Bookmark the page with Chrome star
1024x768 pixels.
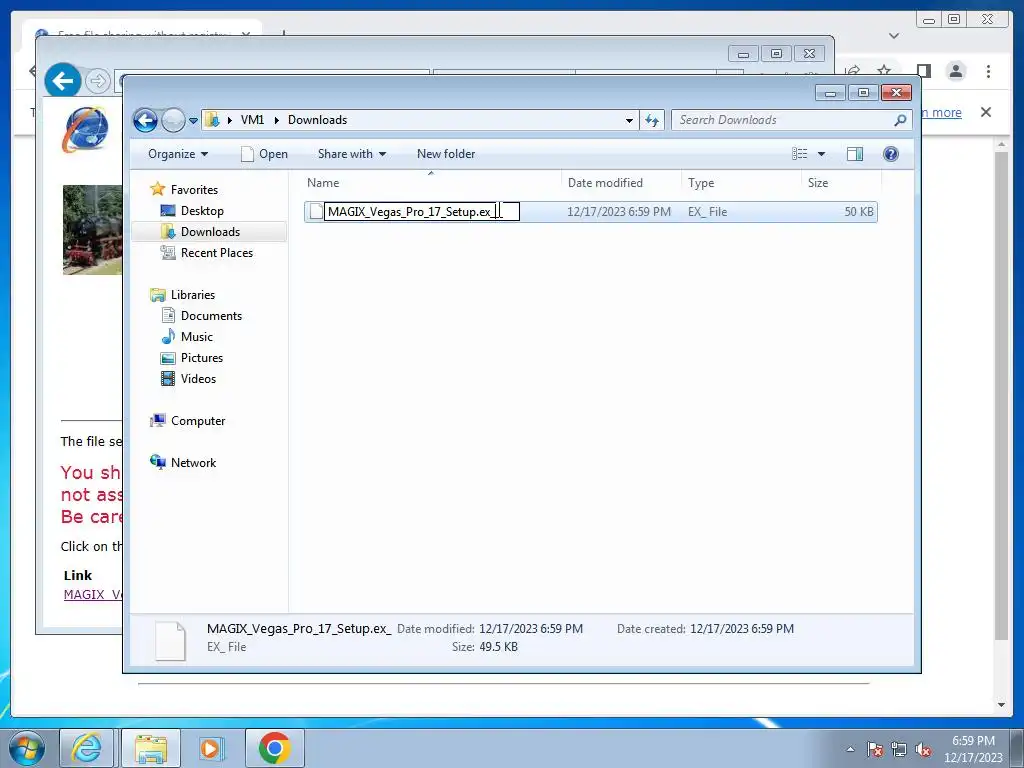[884, 71]
